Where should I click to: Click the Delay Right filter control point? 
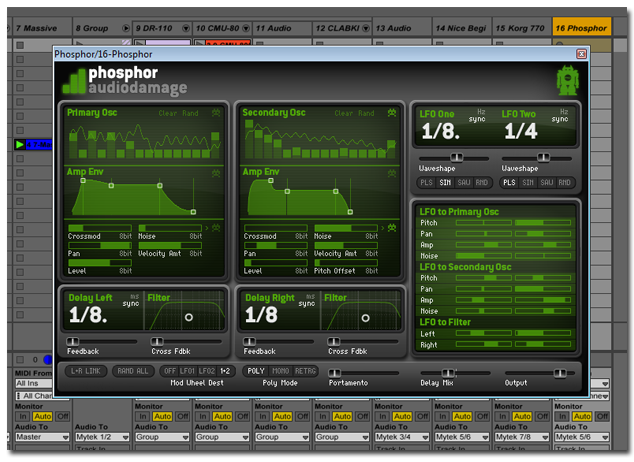[366, 318]
